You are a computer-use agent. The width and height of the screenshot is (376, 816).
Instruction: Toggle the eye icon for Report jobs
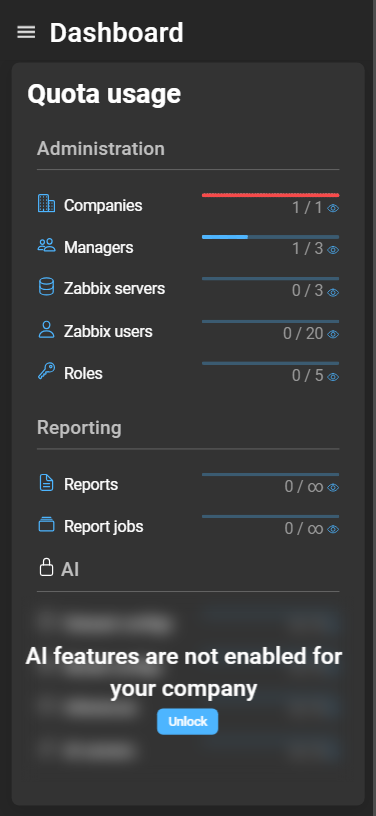point(333,529)
